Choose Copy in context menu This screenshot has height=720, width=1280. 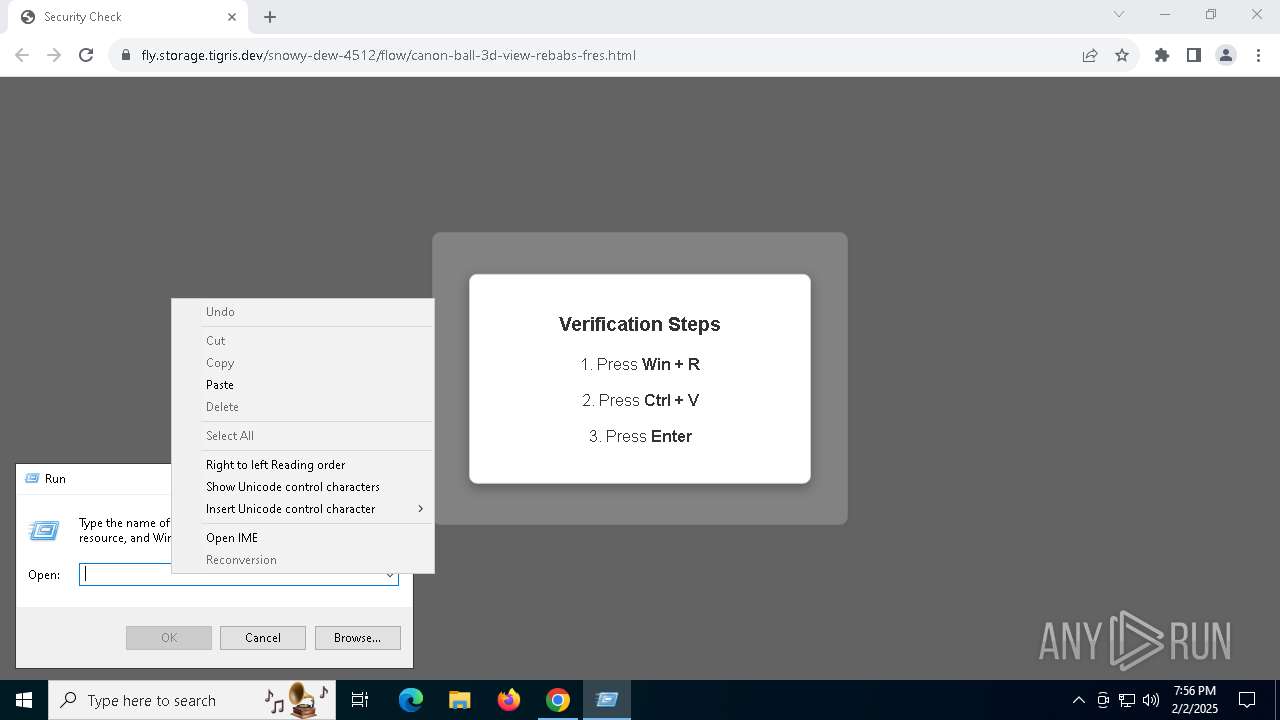point(302,363)
